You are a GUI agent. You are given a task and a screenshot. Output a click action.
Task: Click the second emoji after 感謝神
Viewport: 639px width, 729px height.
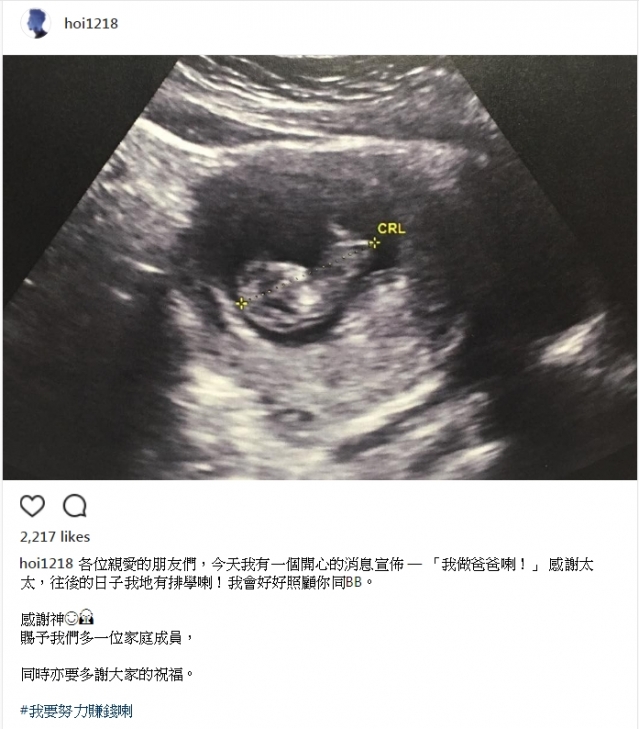point(87,618)
